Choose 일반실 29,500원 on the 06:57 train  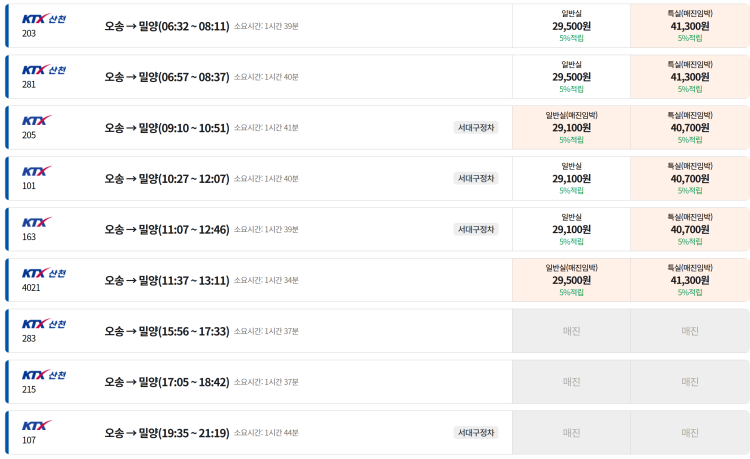click(571, 76)
